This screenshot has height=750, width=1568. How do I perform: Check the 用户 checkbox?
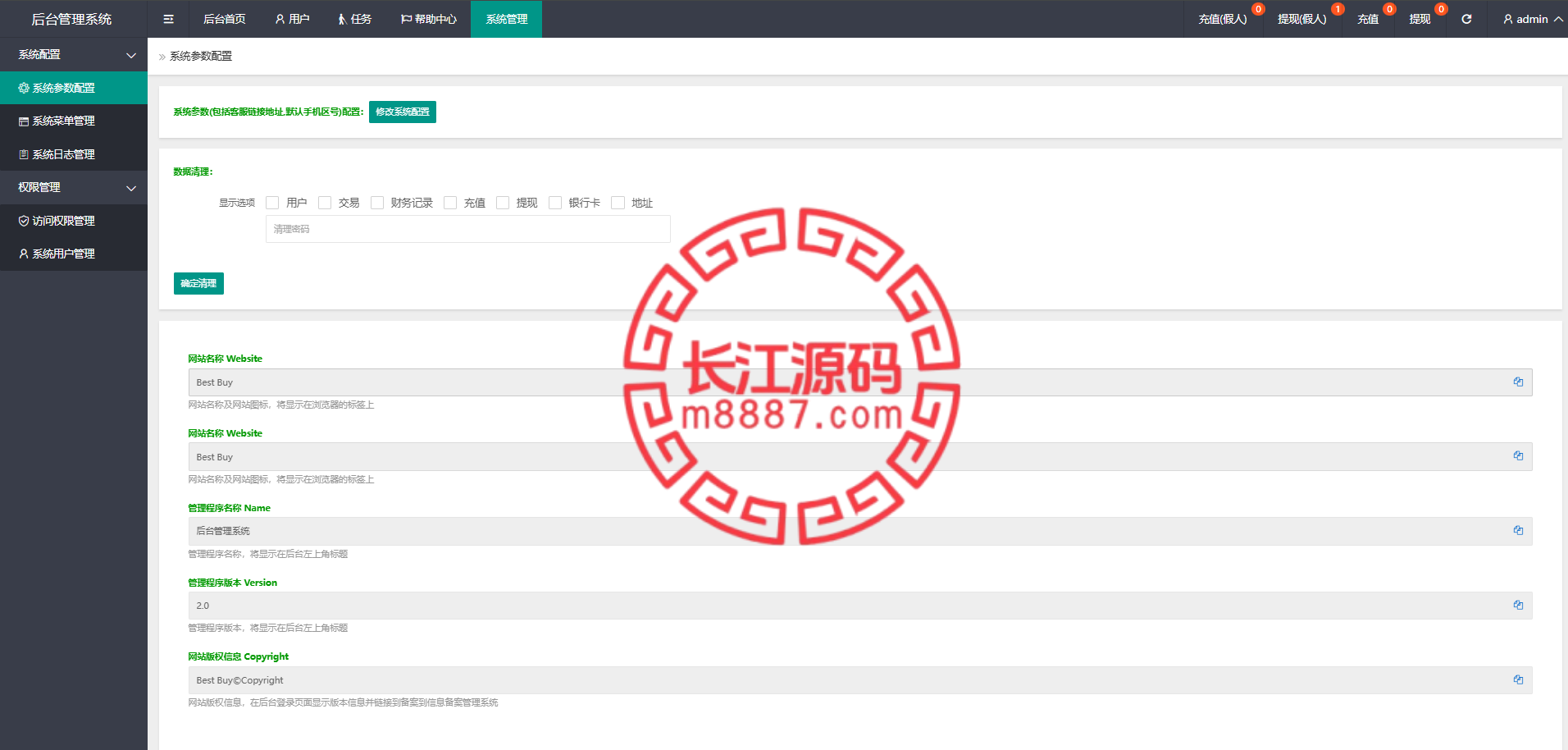tap(272, 203)
